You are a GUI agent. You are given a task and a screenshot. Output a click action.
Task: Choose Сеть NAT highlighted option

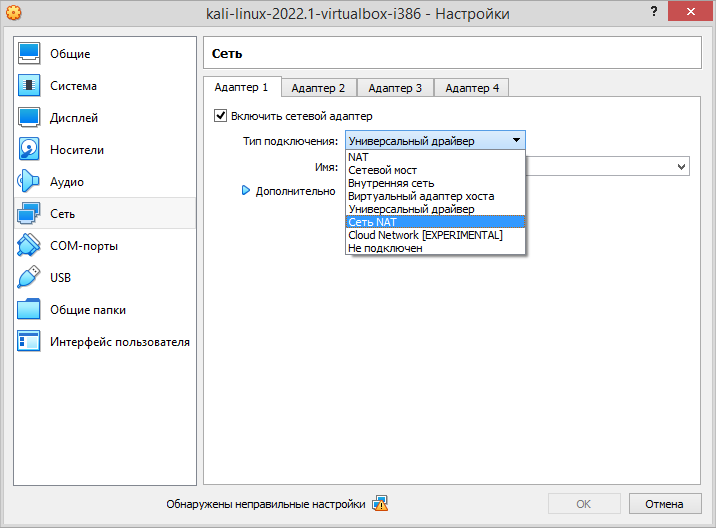(436, 222)
